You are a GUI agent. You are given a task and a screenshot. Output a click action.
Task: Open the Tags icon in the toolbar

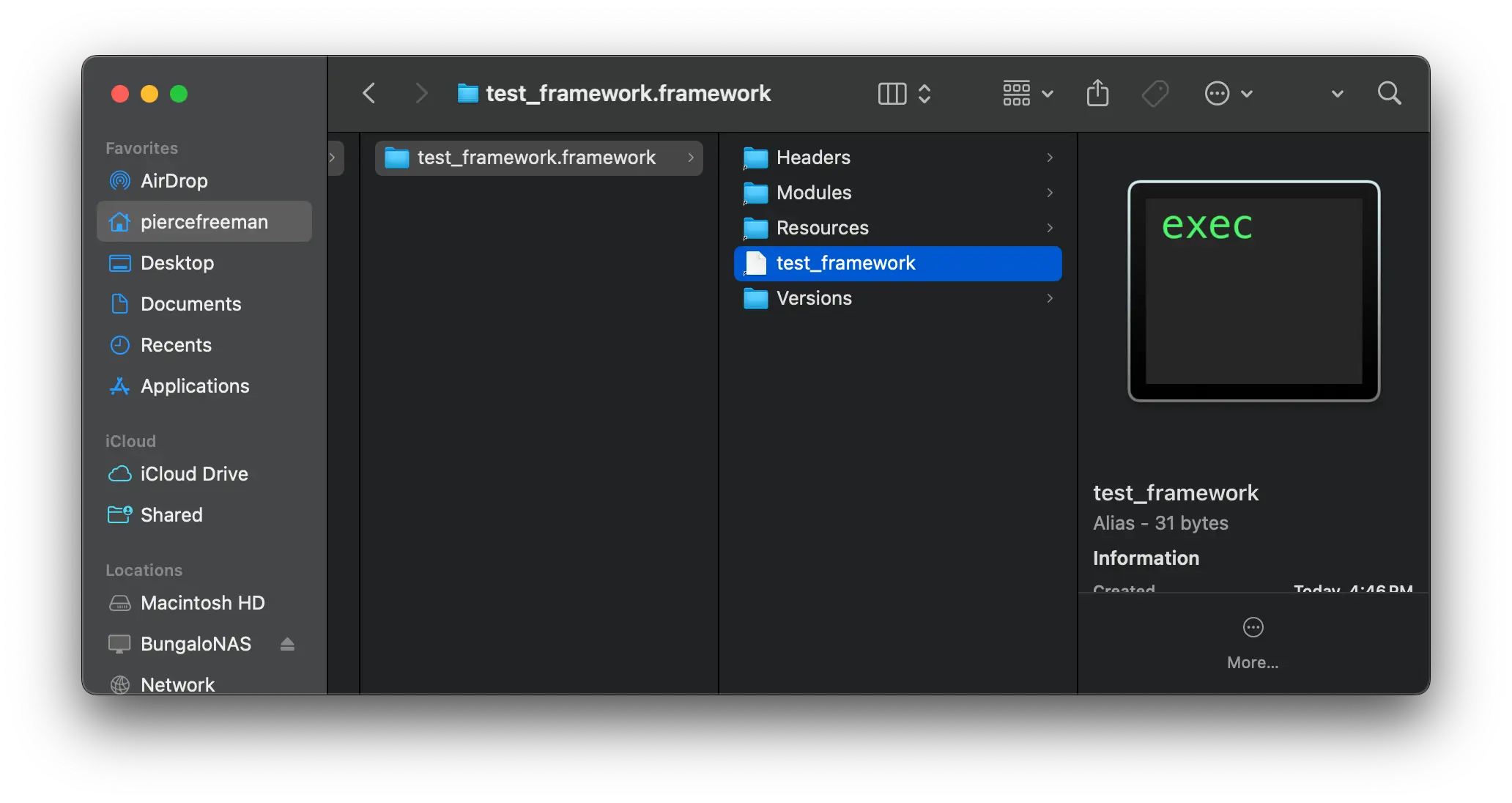pyautogui.click(x=1155, y=93)
